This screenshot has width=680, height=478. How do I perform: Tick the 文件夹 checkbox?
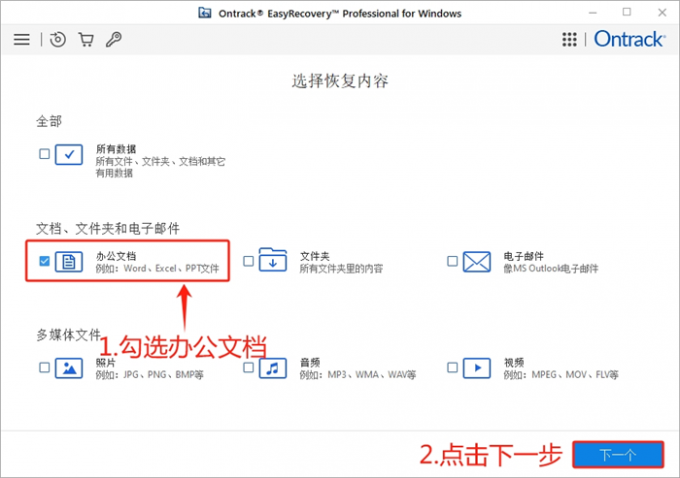coord(248,261)
